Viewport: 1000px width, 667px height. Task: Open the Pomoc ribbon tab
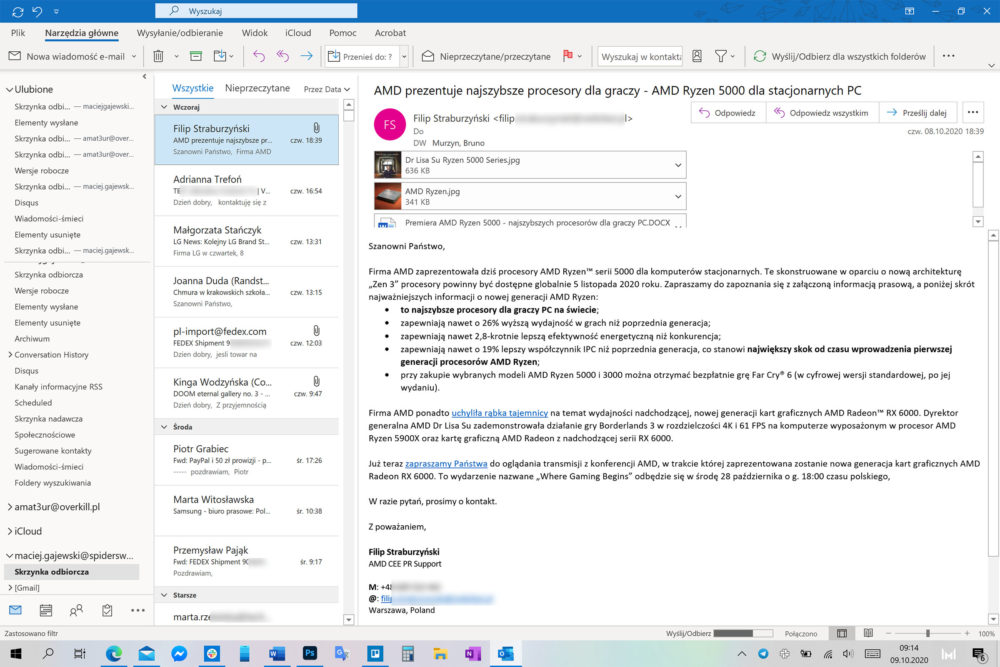(x=342, y=33)
